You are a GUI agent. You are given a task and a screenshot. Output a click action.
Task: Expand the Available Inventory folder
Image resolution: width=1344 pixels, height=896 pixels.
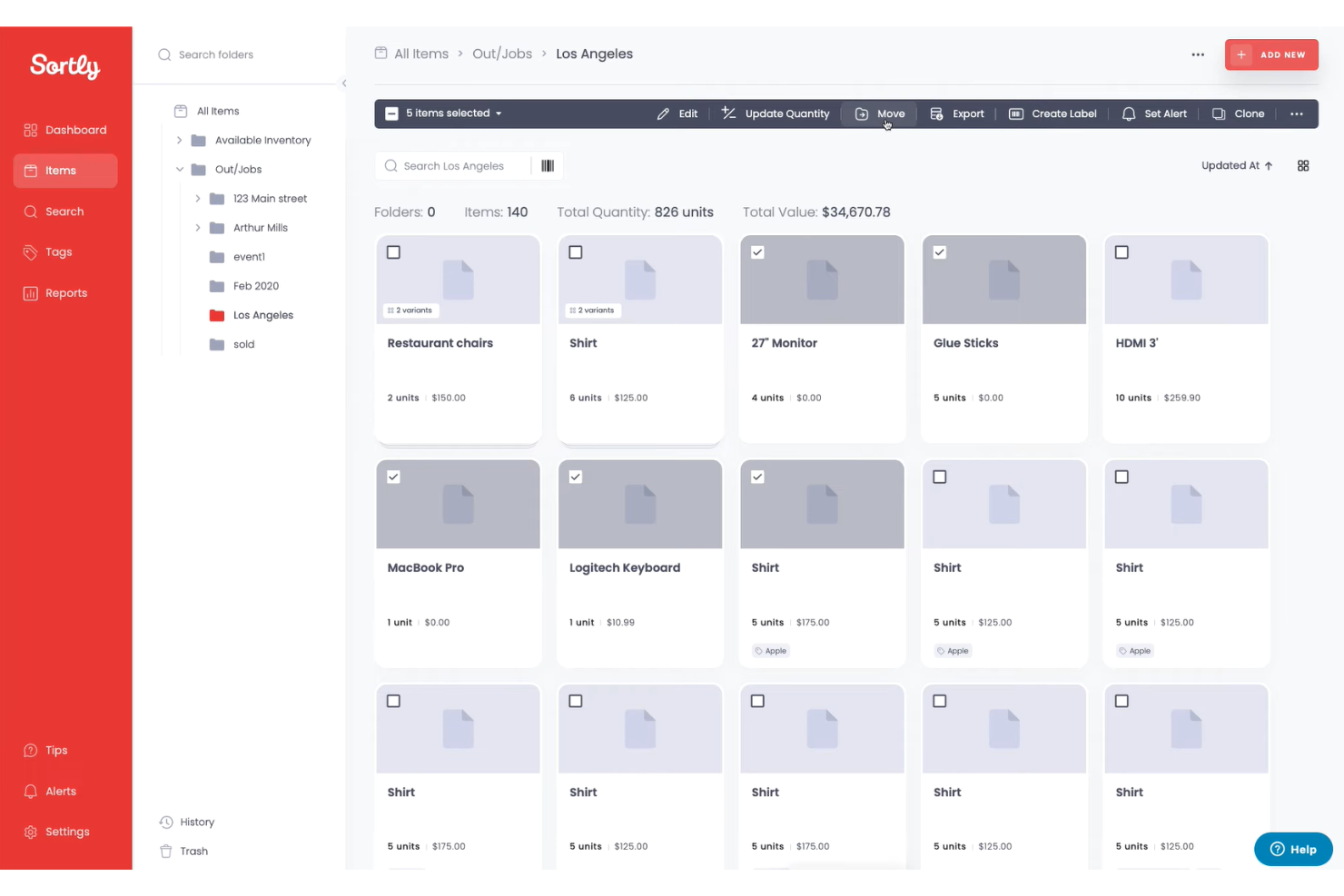pos(179,140)
